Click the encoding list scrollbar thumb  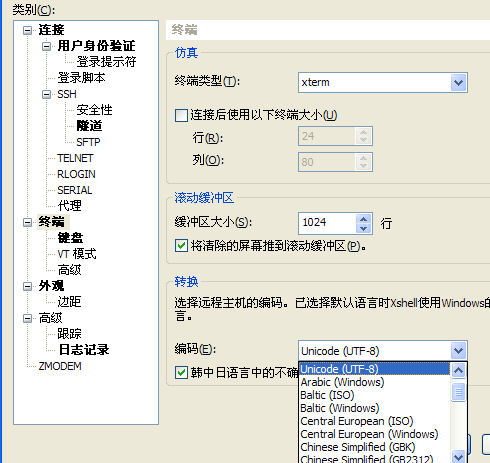point(459,392)
